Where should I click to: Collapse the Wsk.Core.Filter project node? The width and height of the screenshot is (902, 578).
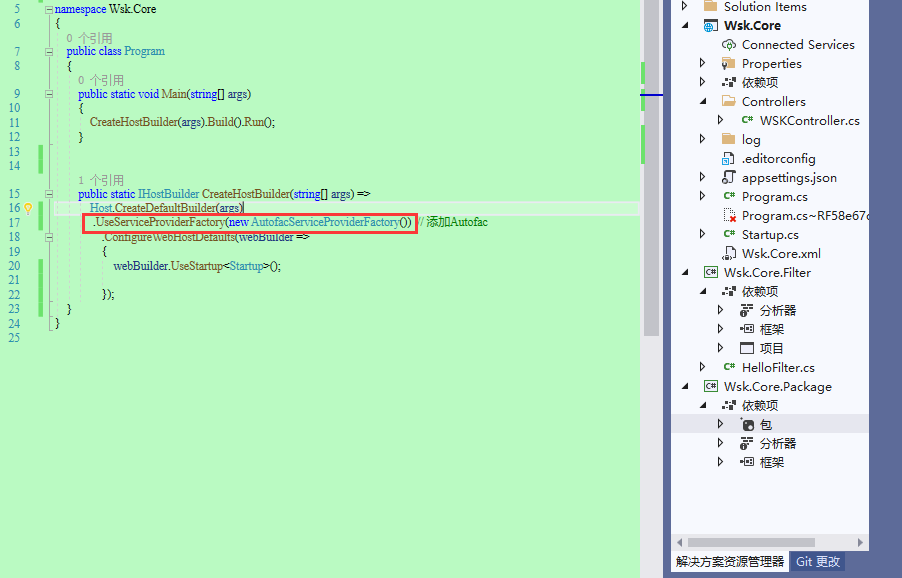685,273
